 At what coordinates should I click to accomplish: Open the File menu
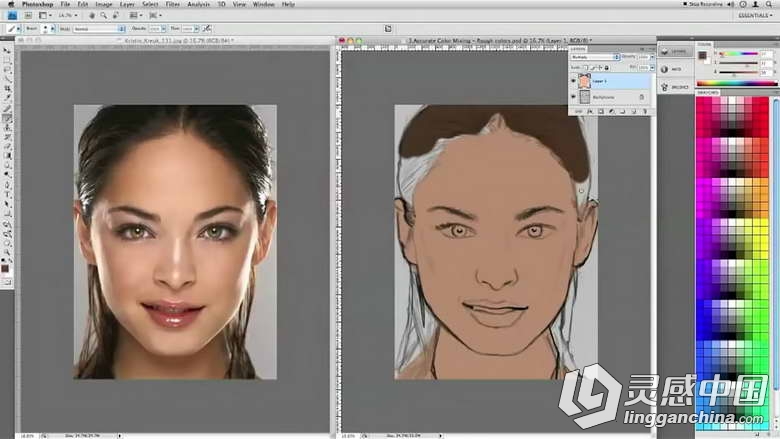coord(65,4)
